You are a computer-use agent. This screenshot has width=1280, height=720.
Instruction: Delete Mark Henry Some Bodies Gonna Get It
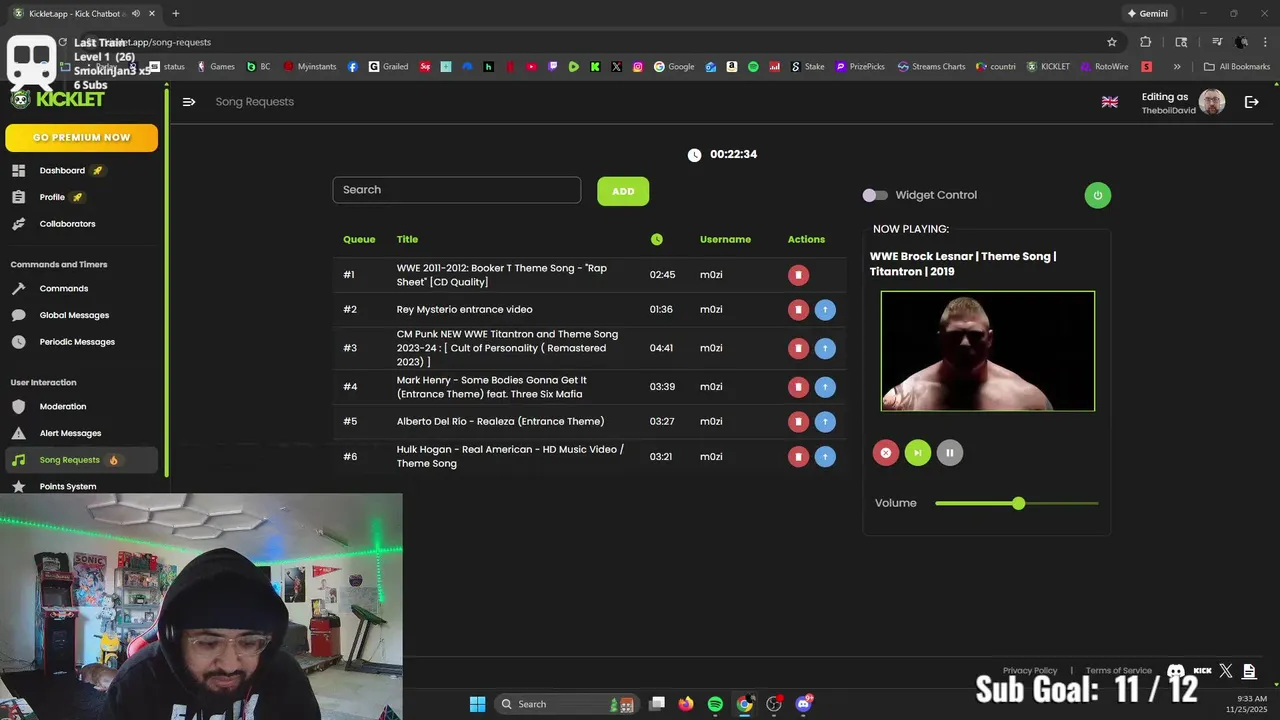[798, 387]
